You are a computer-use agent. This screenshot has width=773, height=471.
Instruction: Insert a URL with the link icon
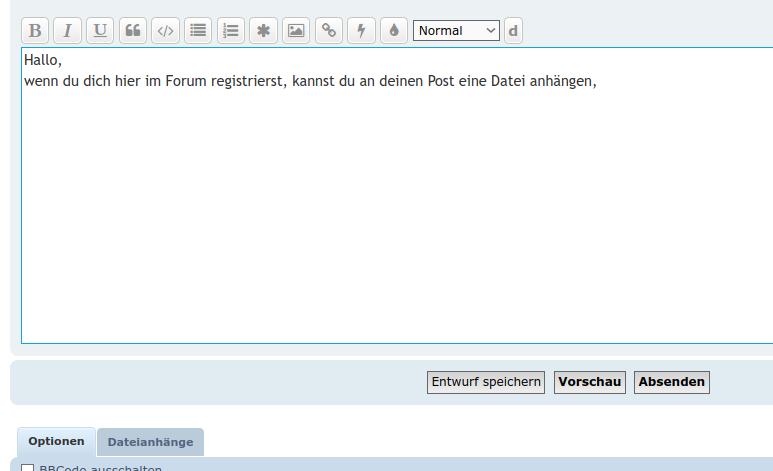tap(328, 30)
